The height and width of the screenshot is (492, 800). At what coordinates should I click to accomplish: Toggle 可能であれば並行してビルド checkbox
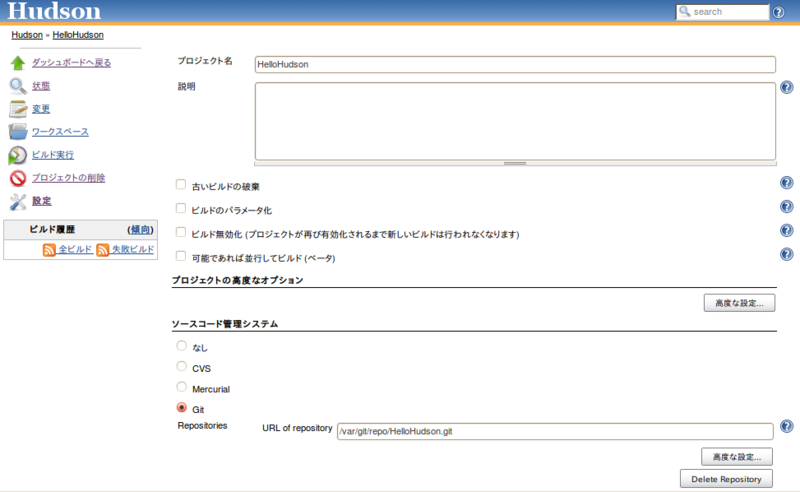(x=181, y=256)
